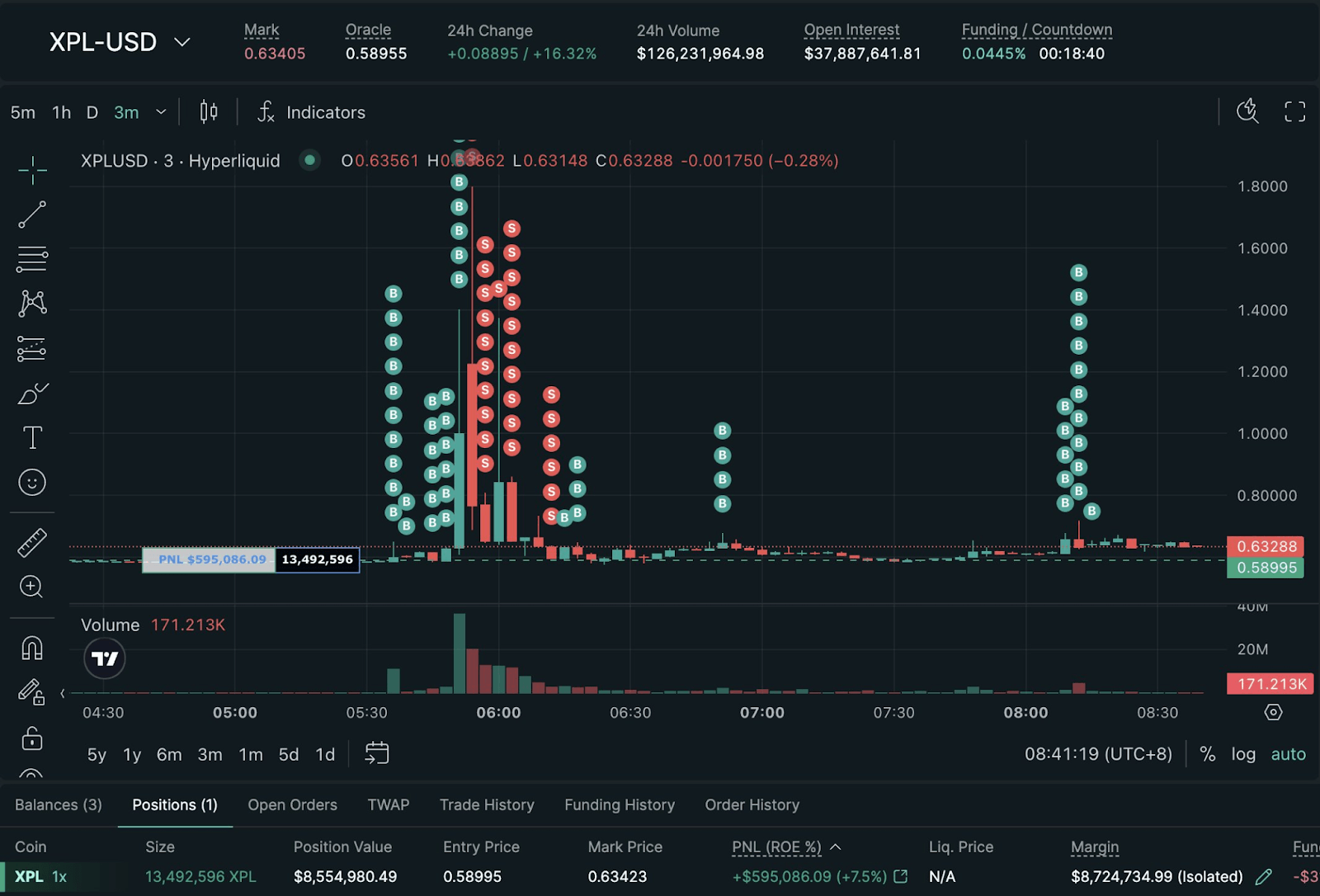Toggle magnet mode for drawings

click(32, 648)
